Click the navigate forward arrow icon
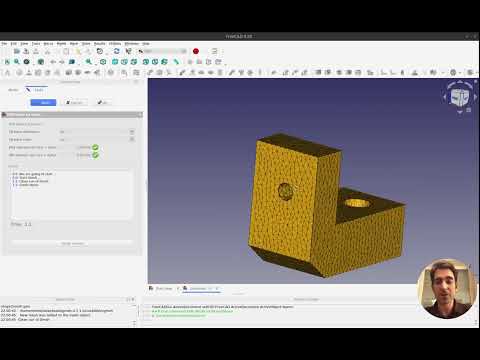 tap(62, 62)
